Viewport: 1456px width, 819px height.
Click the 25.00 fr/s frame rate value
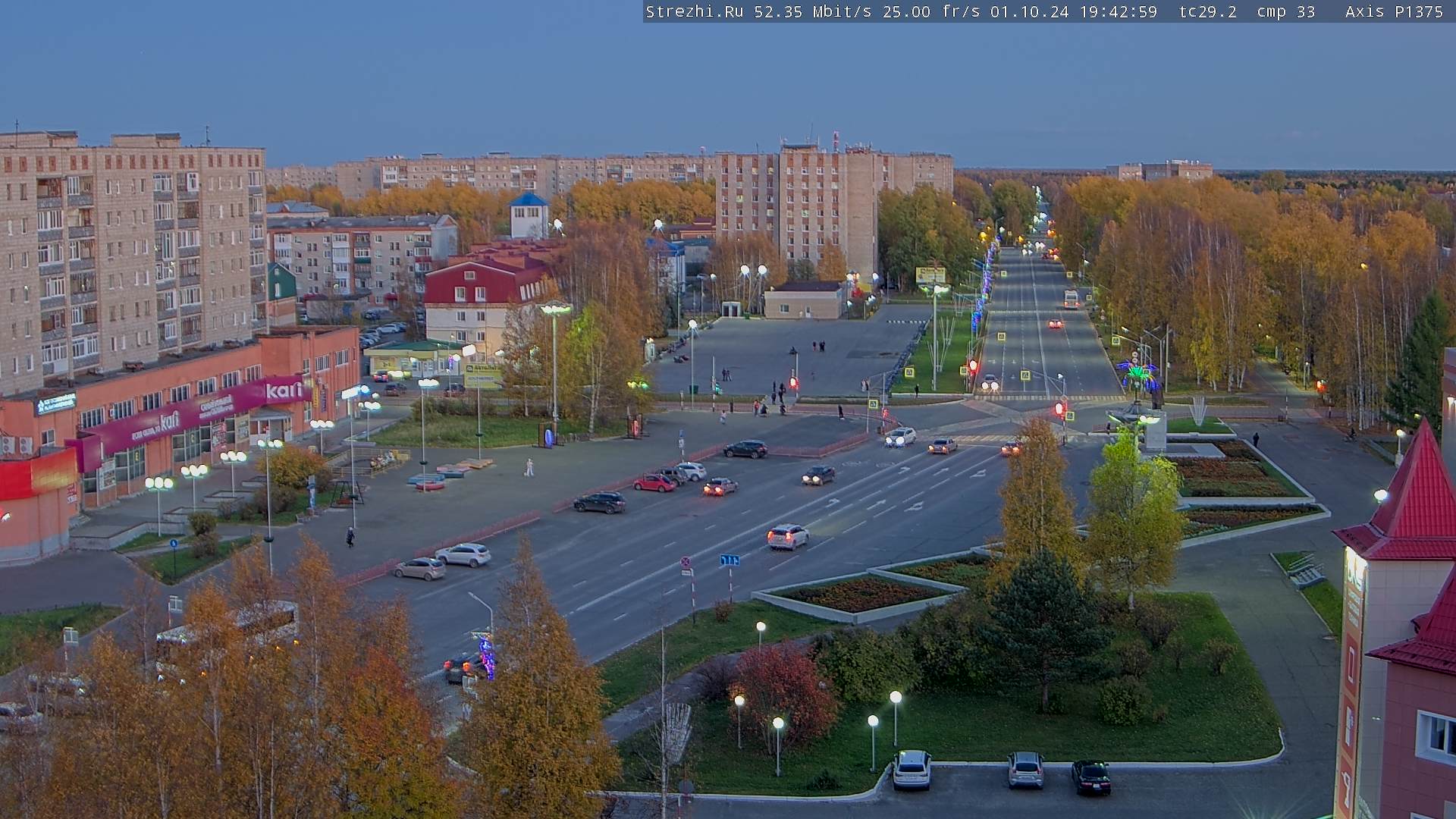tap(931, 11)
